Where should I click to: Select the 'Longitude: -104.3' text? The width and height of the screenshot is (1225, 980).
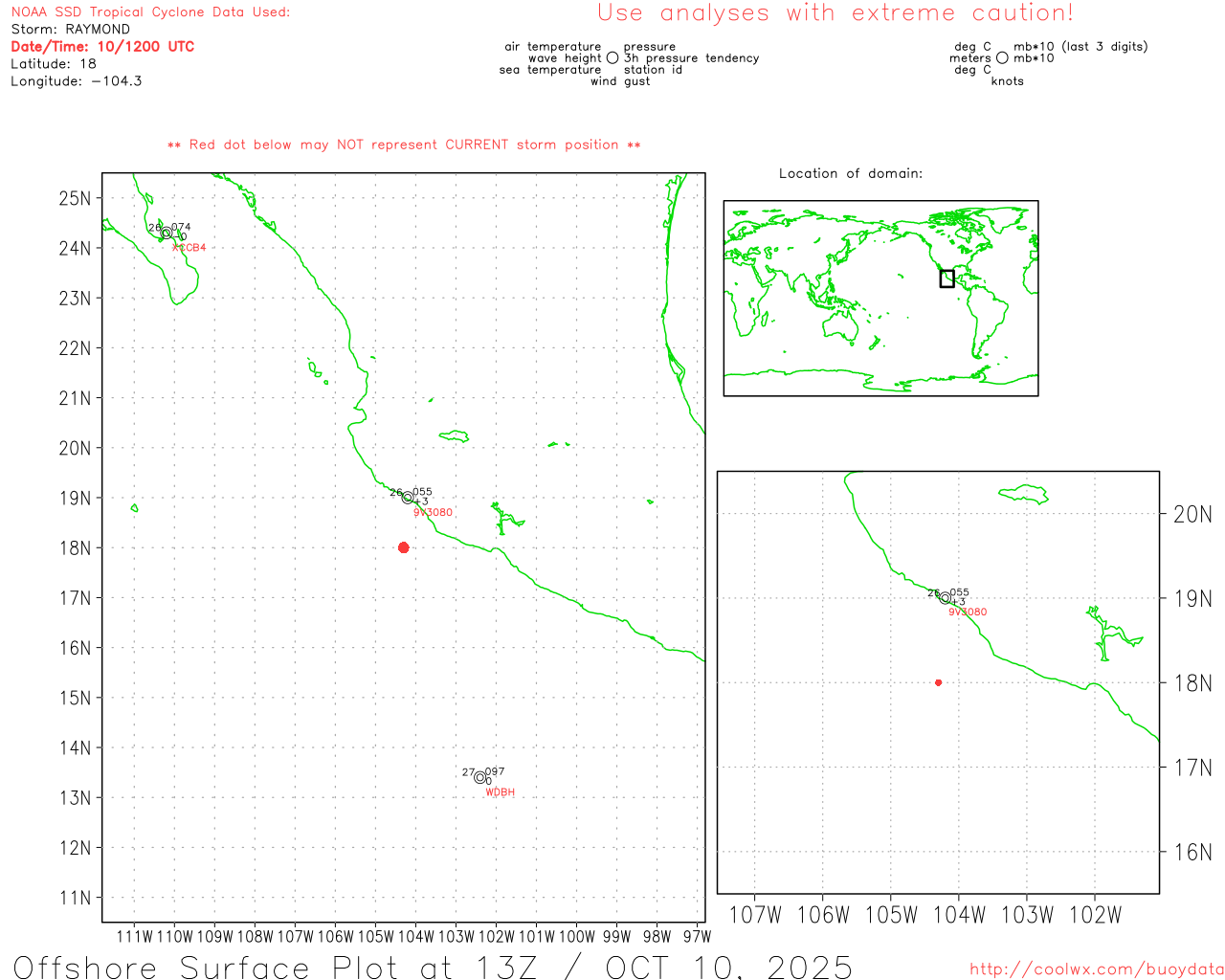tap(77, 81)
